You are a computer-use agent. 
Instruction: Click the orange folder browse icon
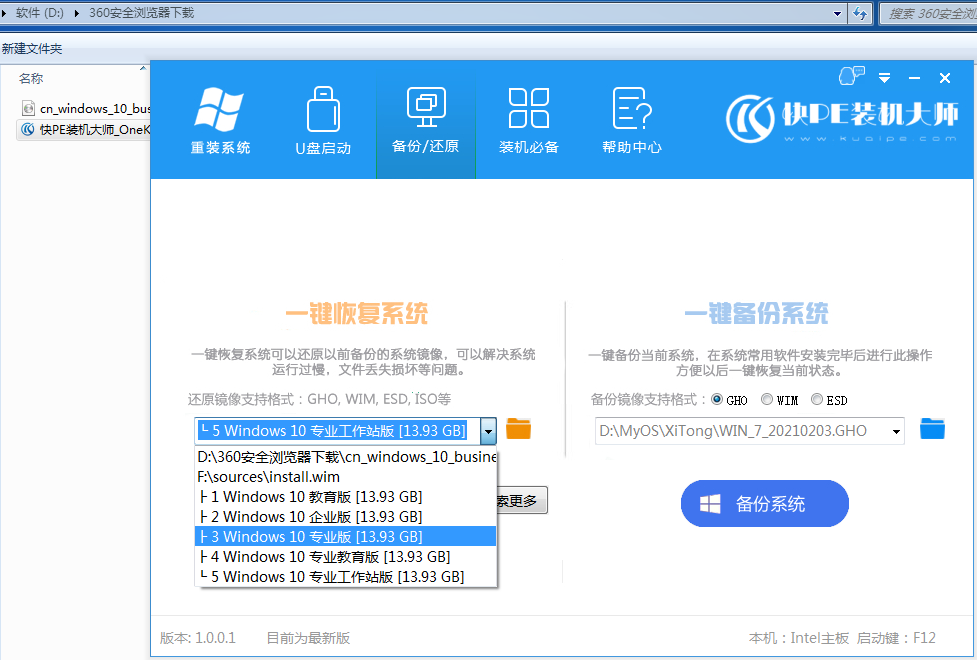pyautogui.click(x=518, y=430)
